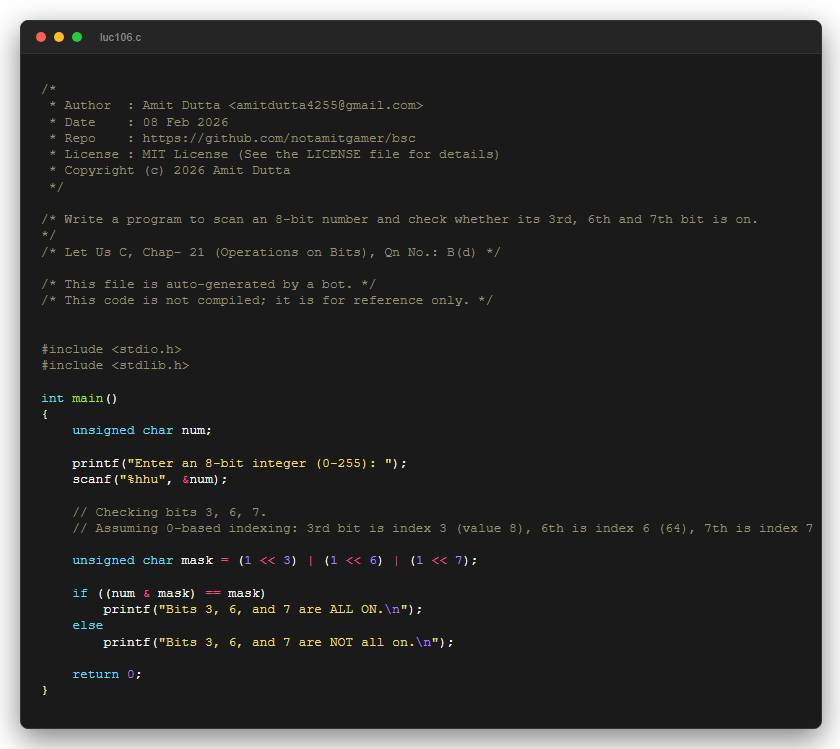
Task: Click 'This code is not compiled' comment
Action: click(x=267, y=300)
